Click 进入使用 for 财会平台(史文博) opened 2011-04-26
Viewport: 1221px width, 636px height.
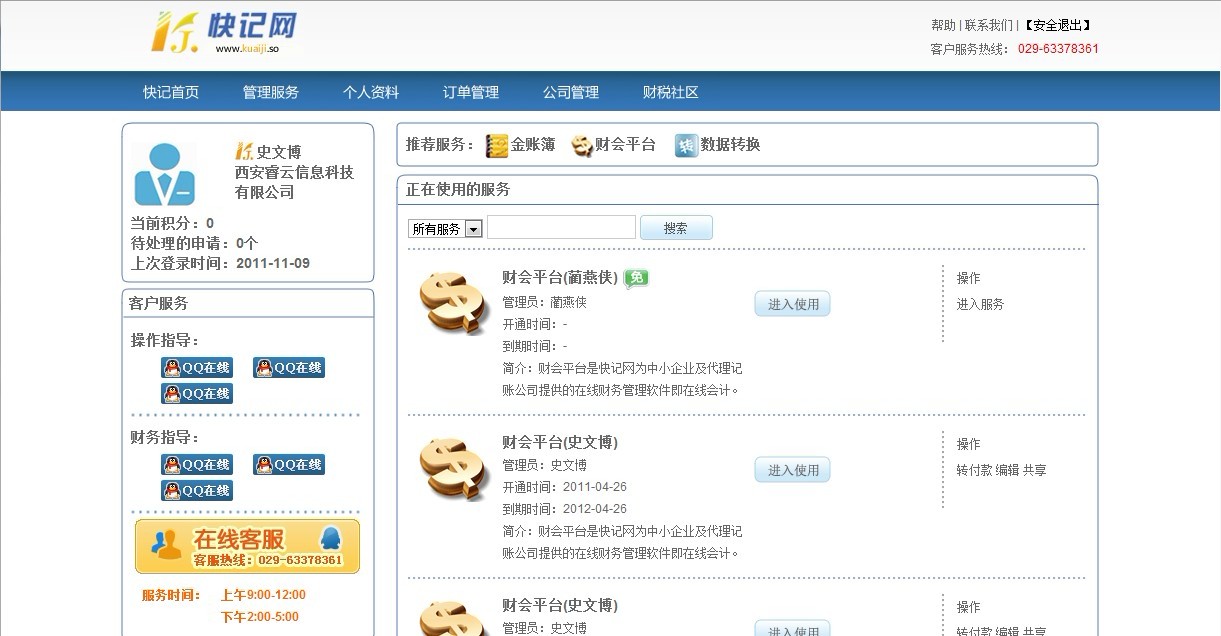click(x=793, y=470)
